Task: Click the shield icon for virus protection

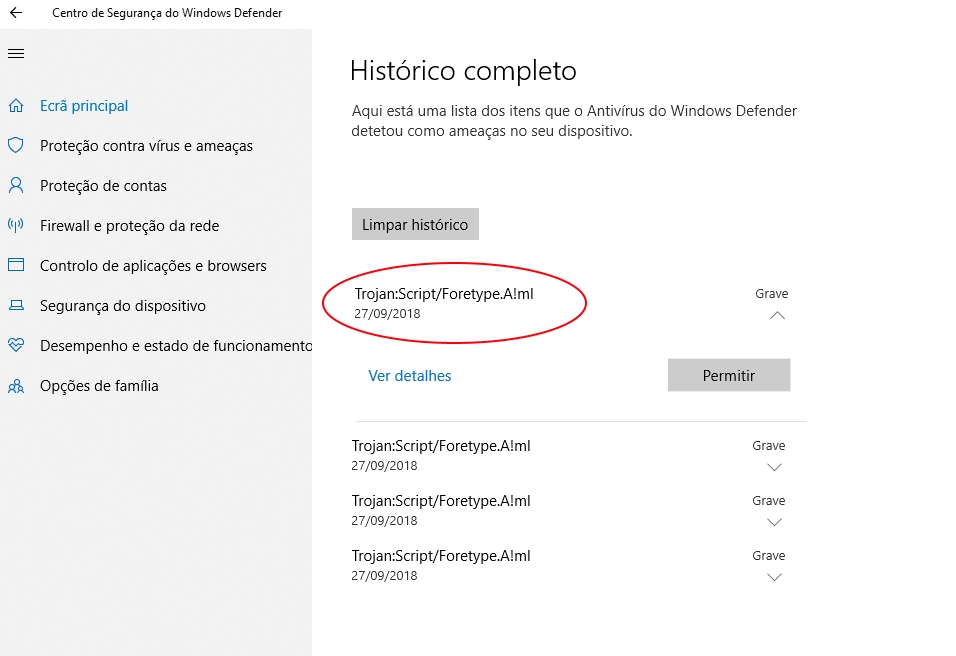Action: pyautogui.click(x=16, y=145)
